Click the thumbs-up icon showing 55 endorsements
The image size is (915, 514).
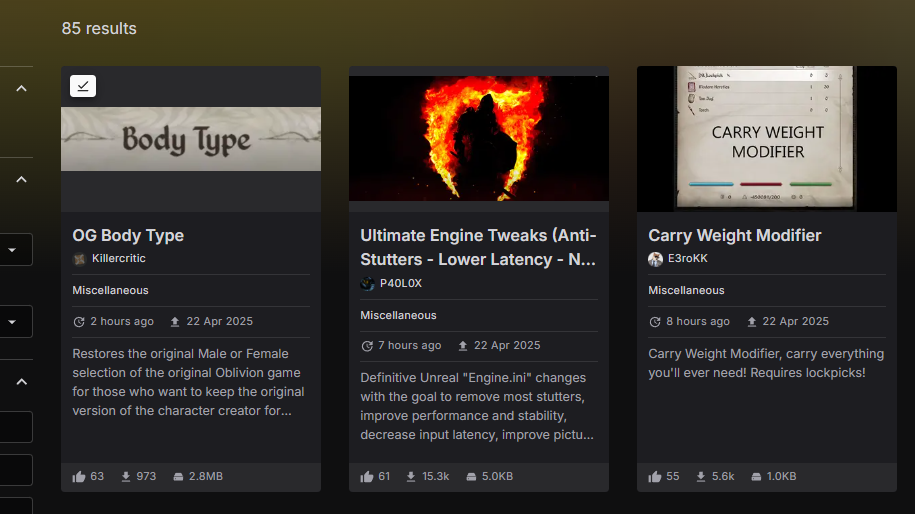tap(655, 477)
